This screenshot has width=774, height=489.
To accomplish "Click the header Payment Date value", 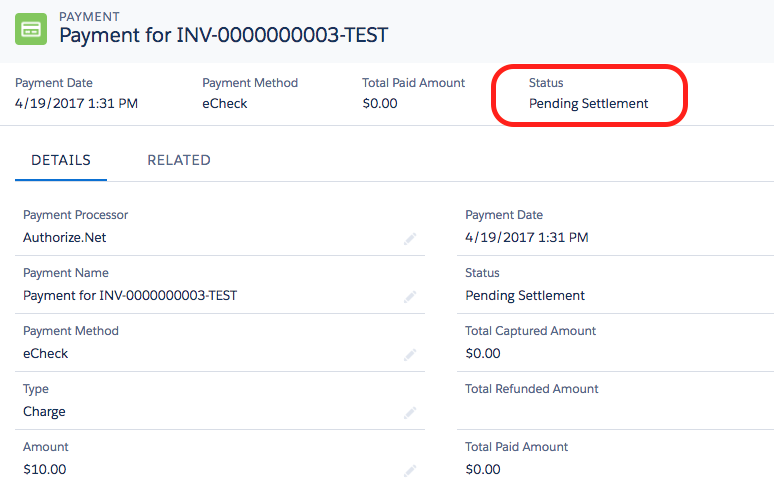I will pyautogui.click(x=77, y=103).
